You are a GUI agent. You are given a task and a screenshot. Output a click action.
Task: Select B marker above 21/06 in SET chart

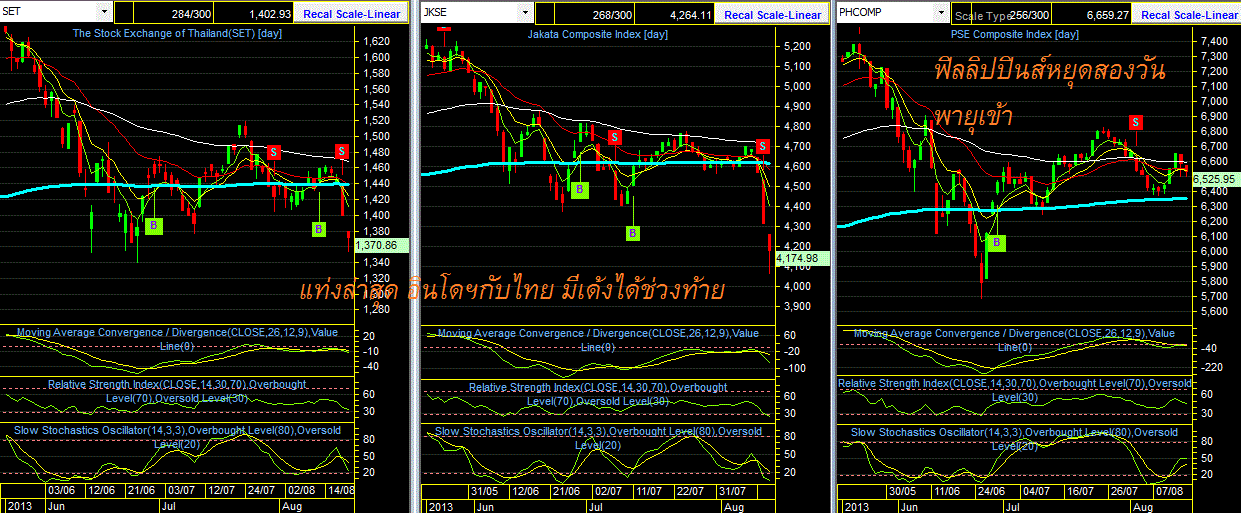tap(153, 225)
